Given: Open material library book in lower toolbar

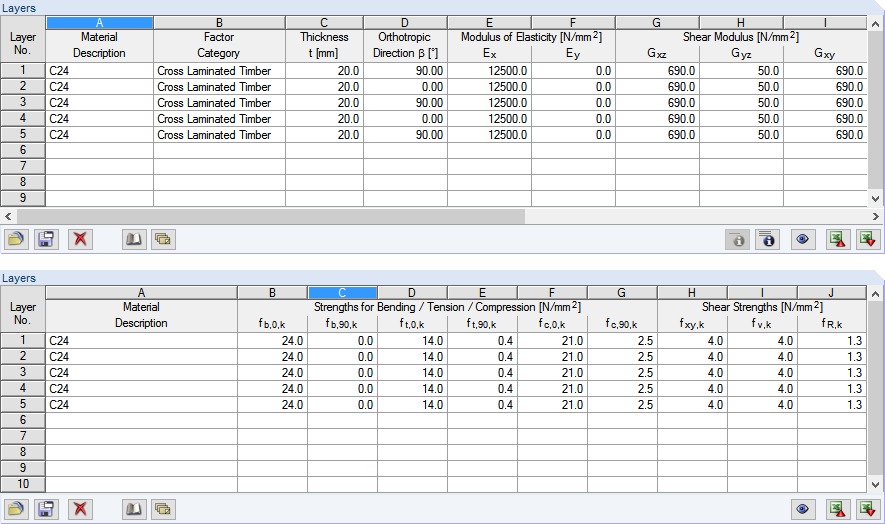Looking at the screenshot, I should (134, 509).
